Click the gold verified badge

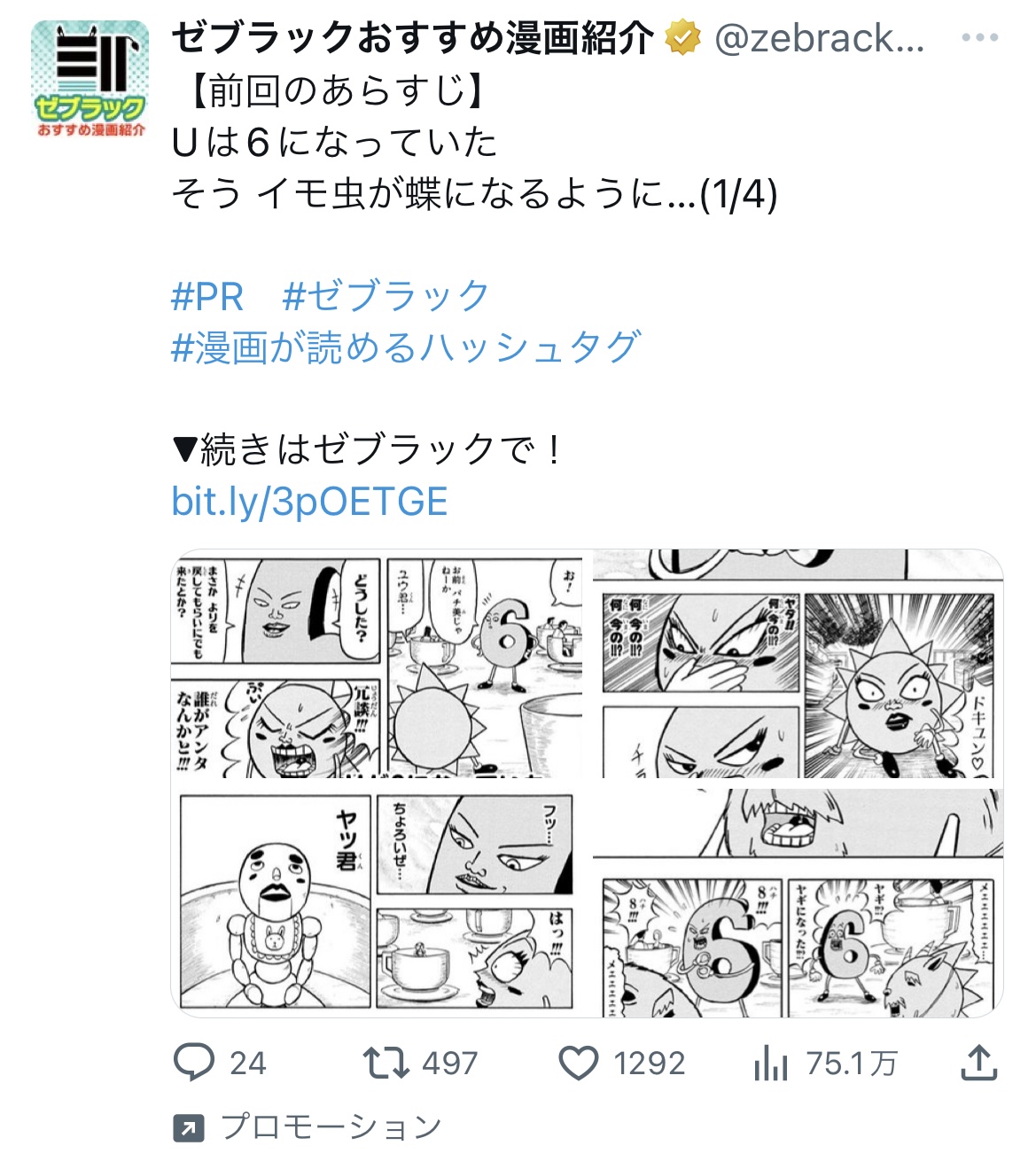682,38
